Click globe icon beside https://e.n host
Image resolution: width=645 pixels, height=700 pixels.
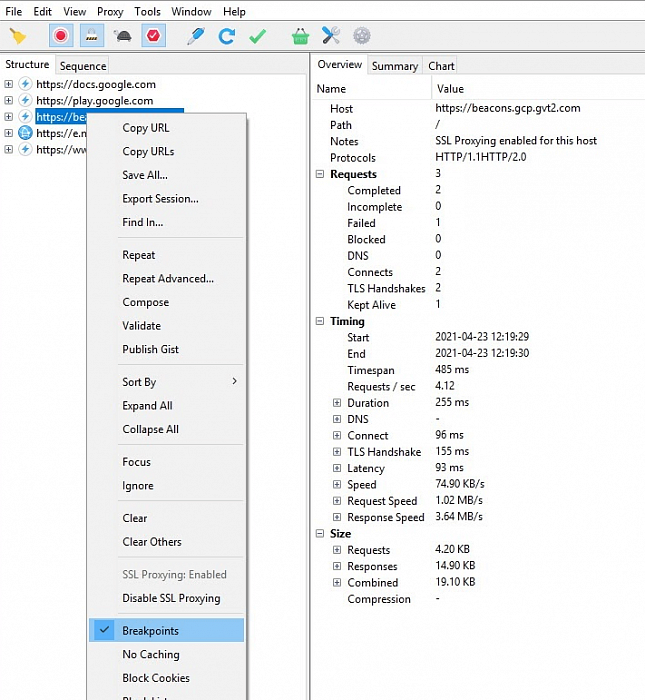(x=25, y=133)
